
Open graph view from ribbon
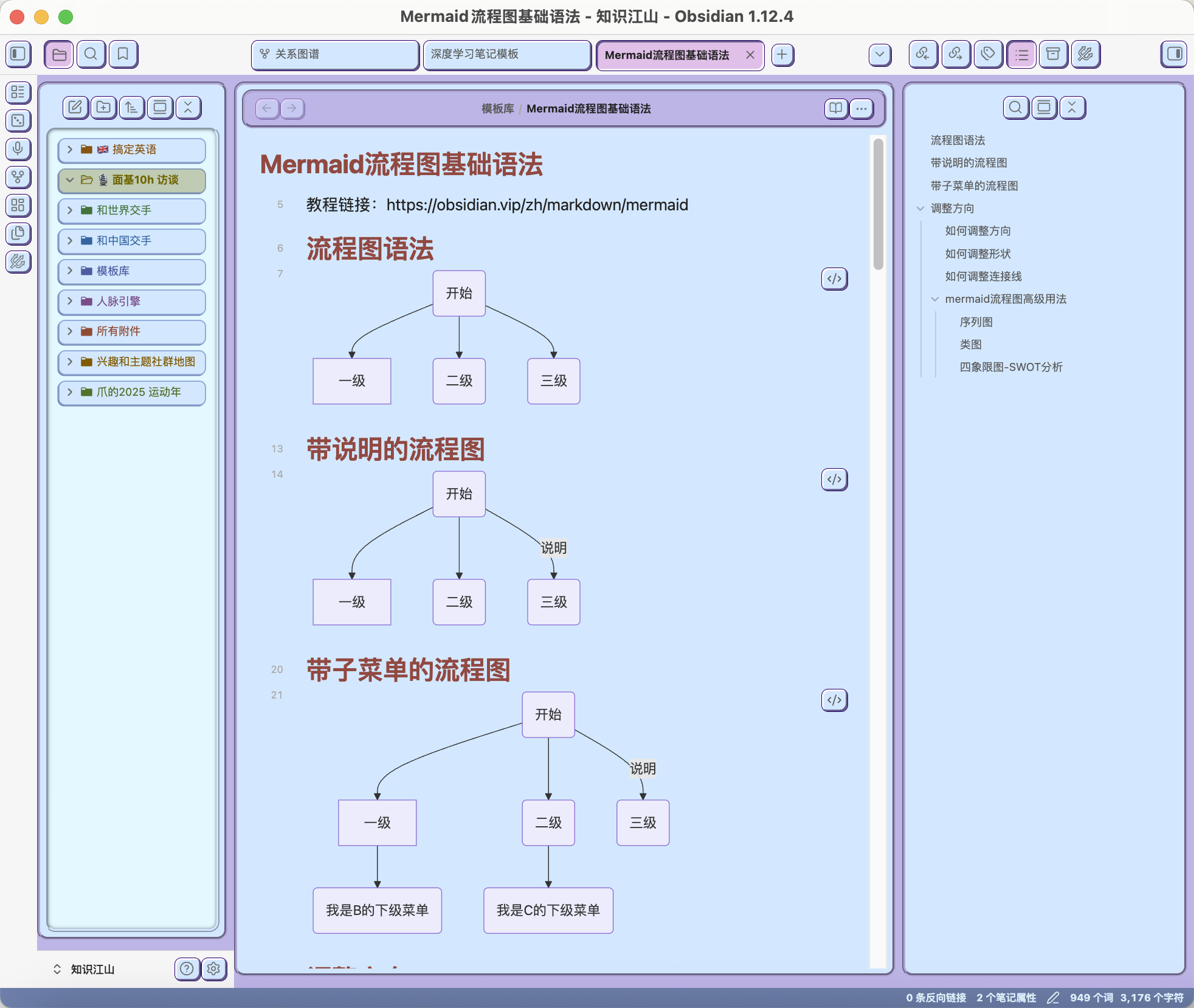(x=18, y=177)
